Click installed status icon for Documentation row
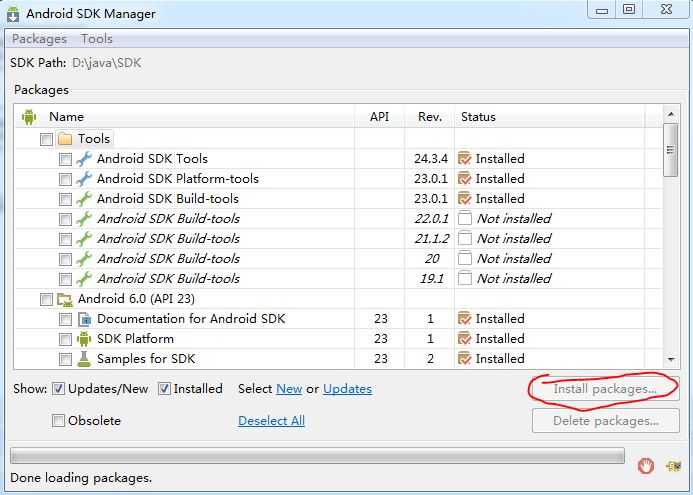Screen dimensions: 693x495 (x=465, y=319)
